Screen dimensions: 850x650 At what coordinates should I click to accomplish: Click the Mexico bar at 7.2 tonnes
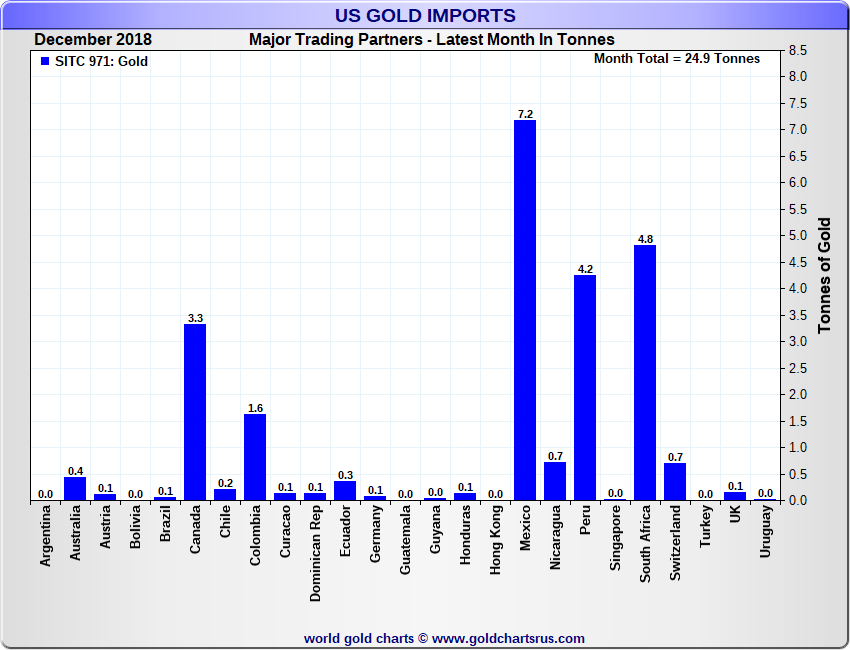pos(525,310)
